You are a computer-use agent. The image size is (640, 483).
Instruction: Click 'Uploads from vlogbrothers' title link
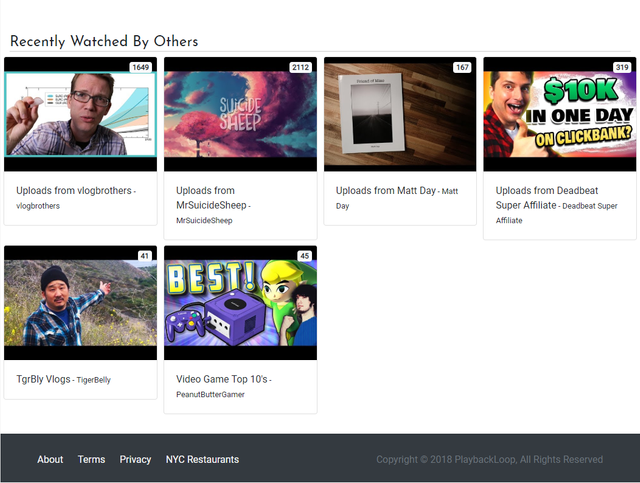coord(74,191)
